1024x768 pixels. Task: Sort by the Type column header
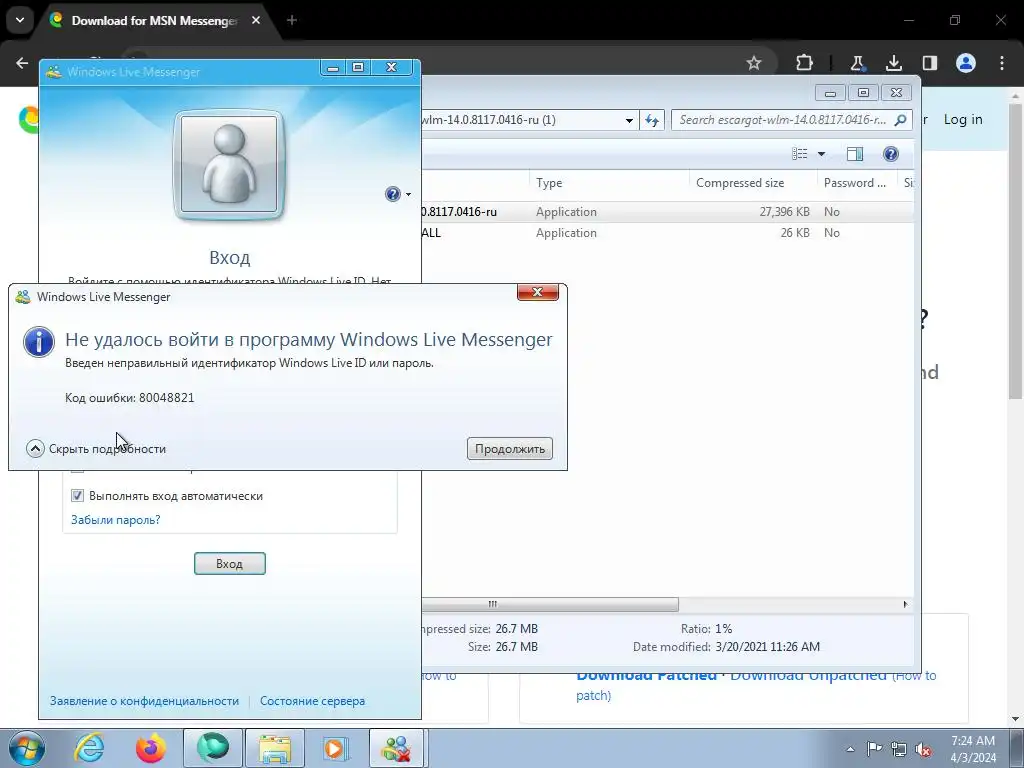pos(609,183)
